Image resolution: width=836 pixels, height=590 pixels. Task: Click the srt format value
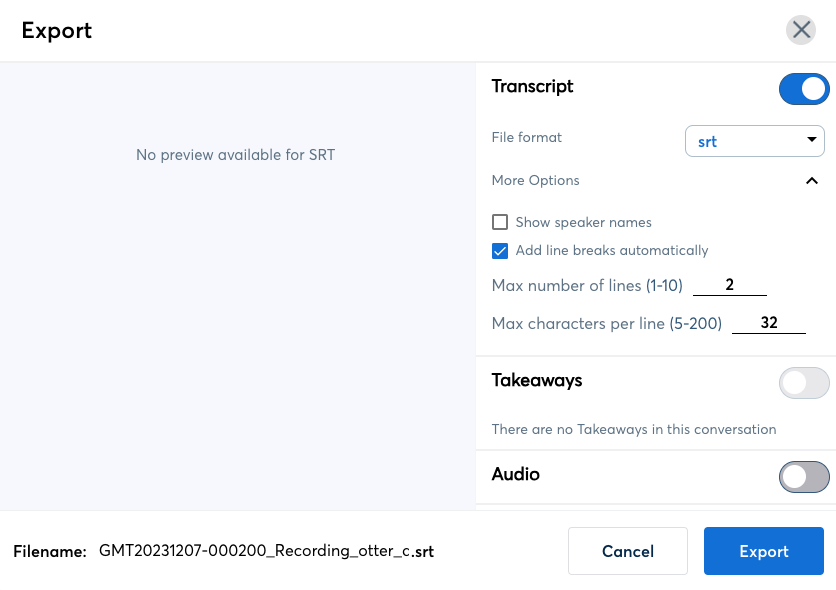point(707,141)
